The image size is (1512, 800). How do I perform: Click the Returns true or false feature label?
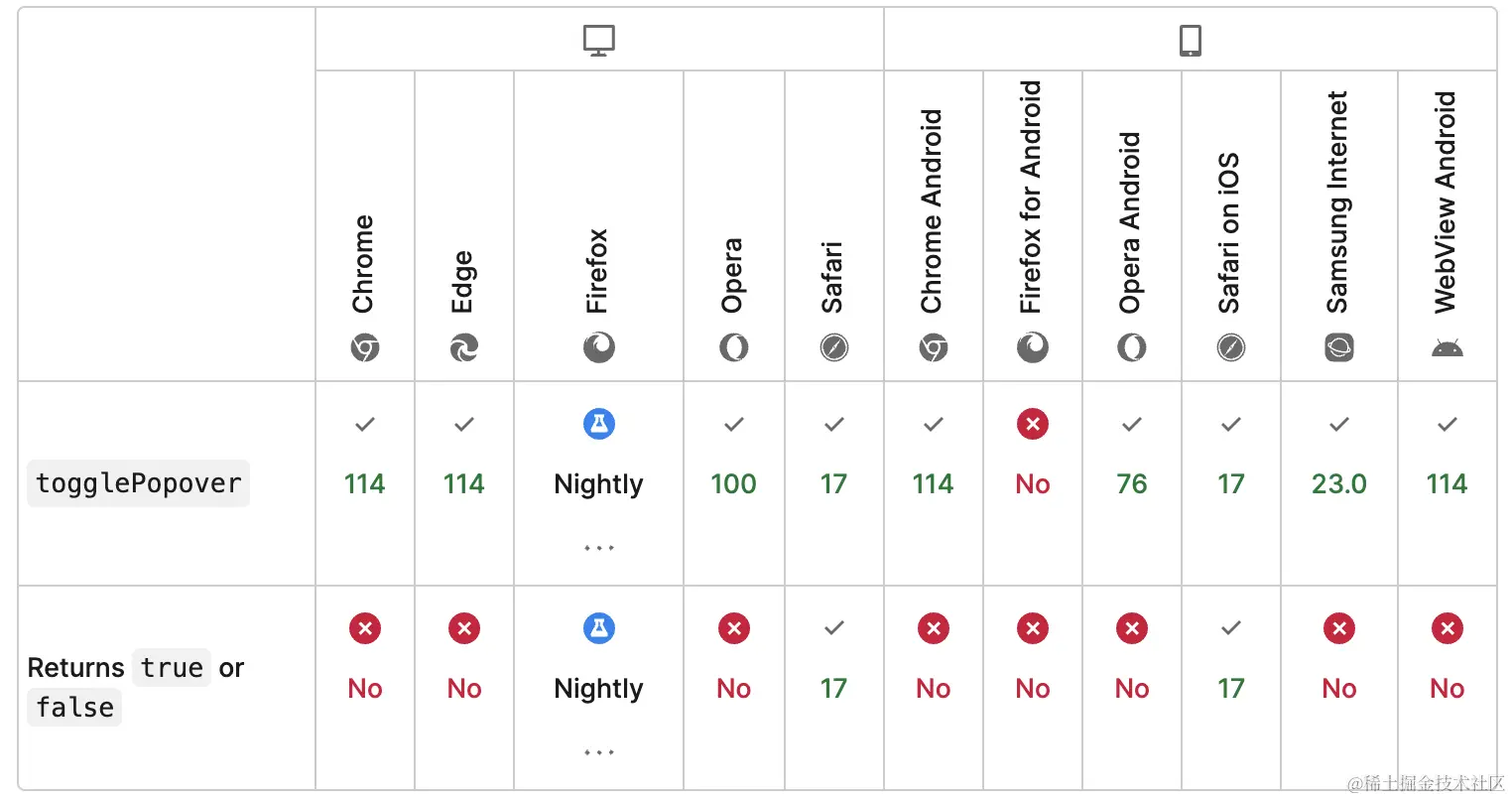point(136,687)
